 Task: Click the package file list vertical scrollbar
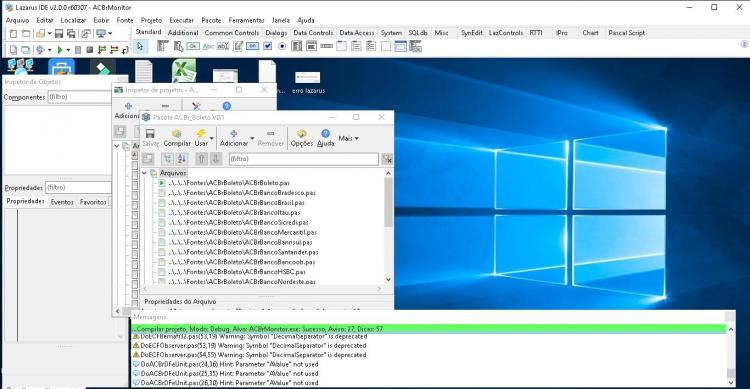388,226
